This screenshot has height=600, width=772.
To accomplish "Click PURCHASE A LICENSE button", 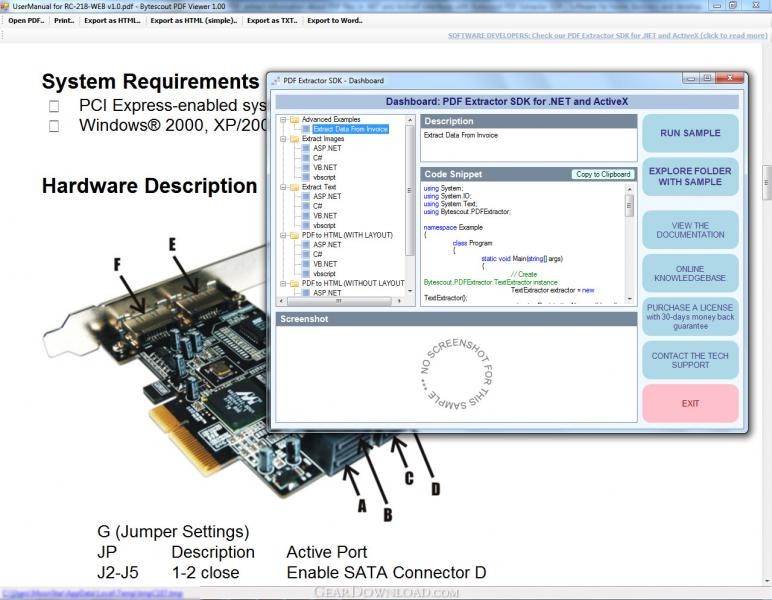I will click(690, 316).
